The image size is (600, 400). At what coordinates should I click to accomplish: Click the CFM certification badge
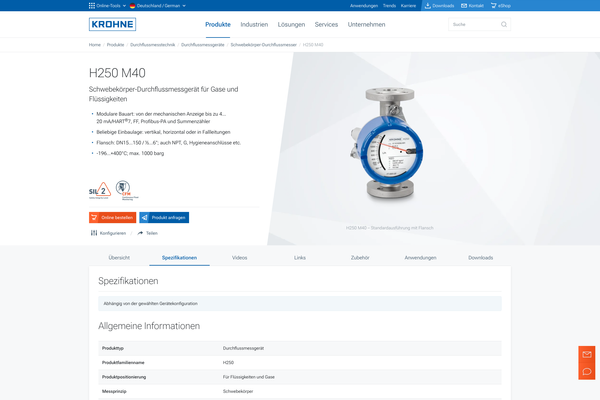click(x=127, y=190)
